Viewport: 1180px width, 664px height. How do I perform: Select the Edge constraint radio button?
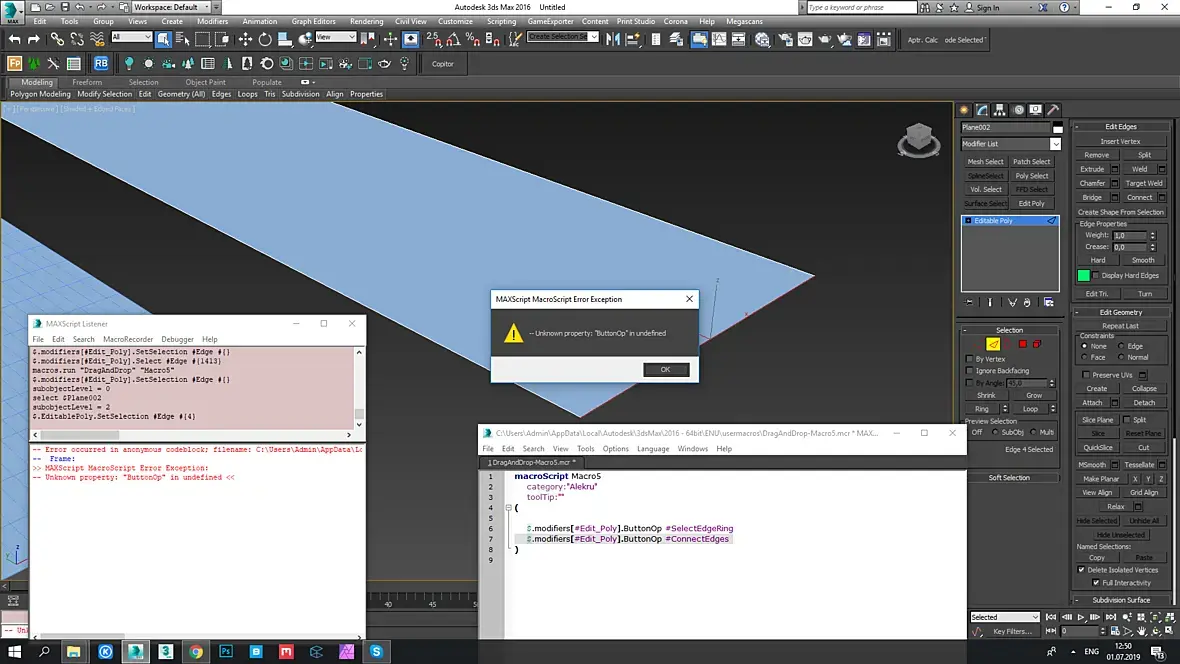click(1120, 346)
